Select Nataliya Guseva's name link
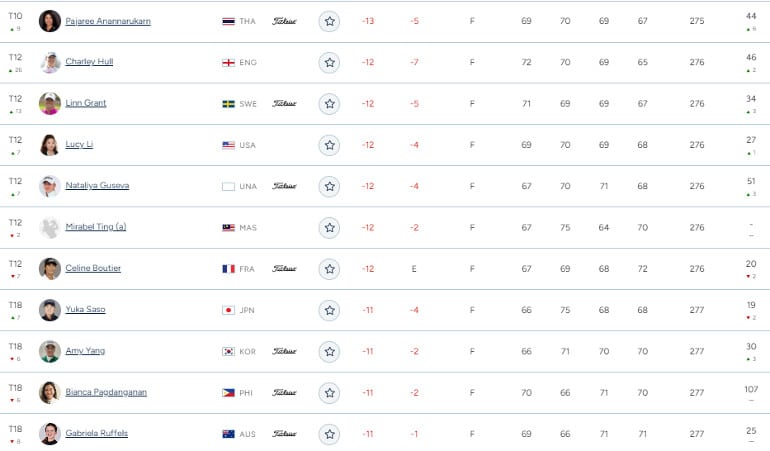This screenshot has height=451, width=770. [x=97, y=185]
